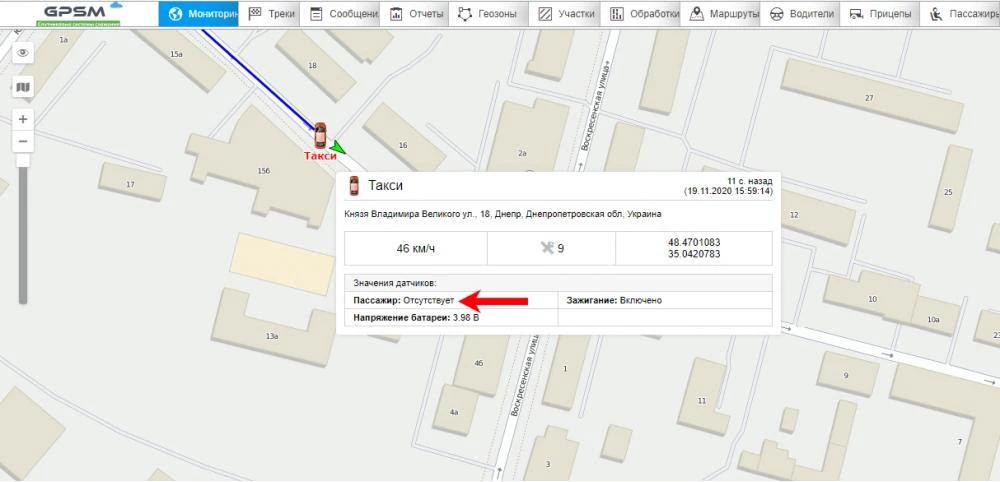Click the map zoom slider handle
The image size is (1000, 482).
[24, 160]
